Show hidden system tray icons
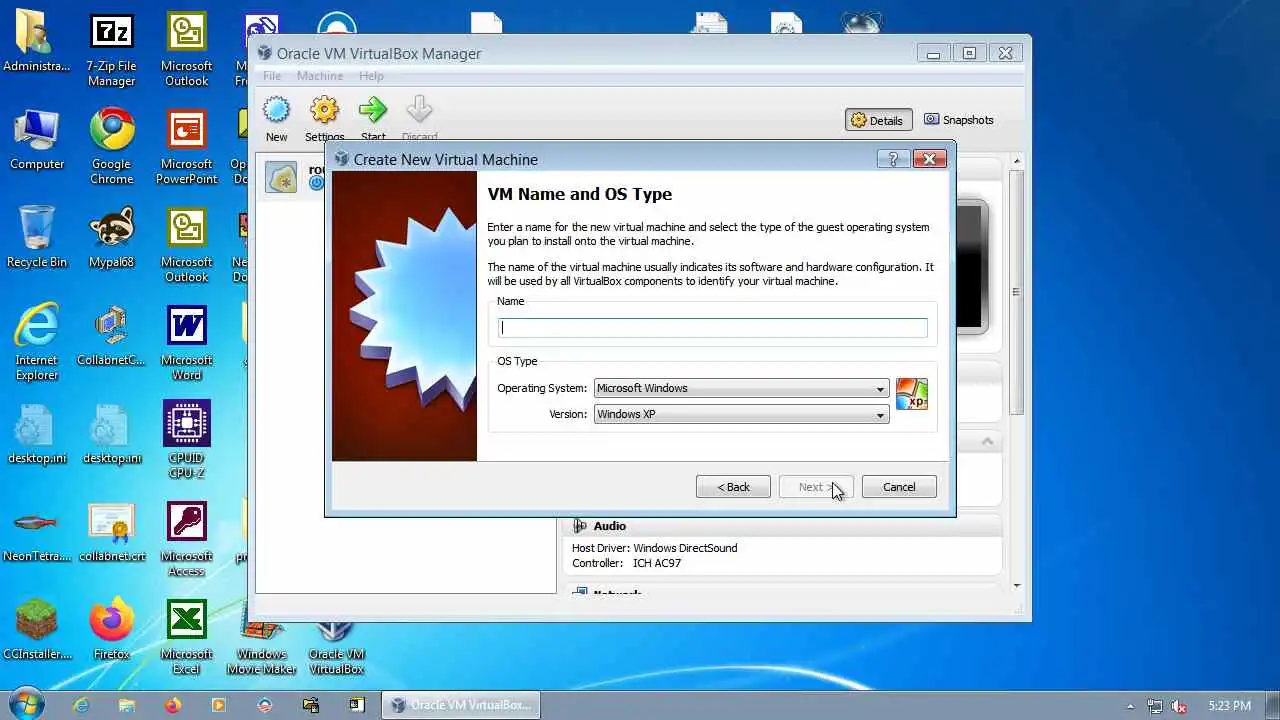The height and width of the screenshot is (720, 1280). [1131, 706]
